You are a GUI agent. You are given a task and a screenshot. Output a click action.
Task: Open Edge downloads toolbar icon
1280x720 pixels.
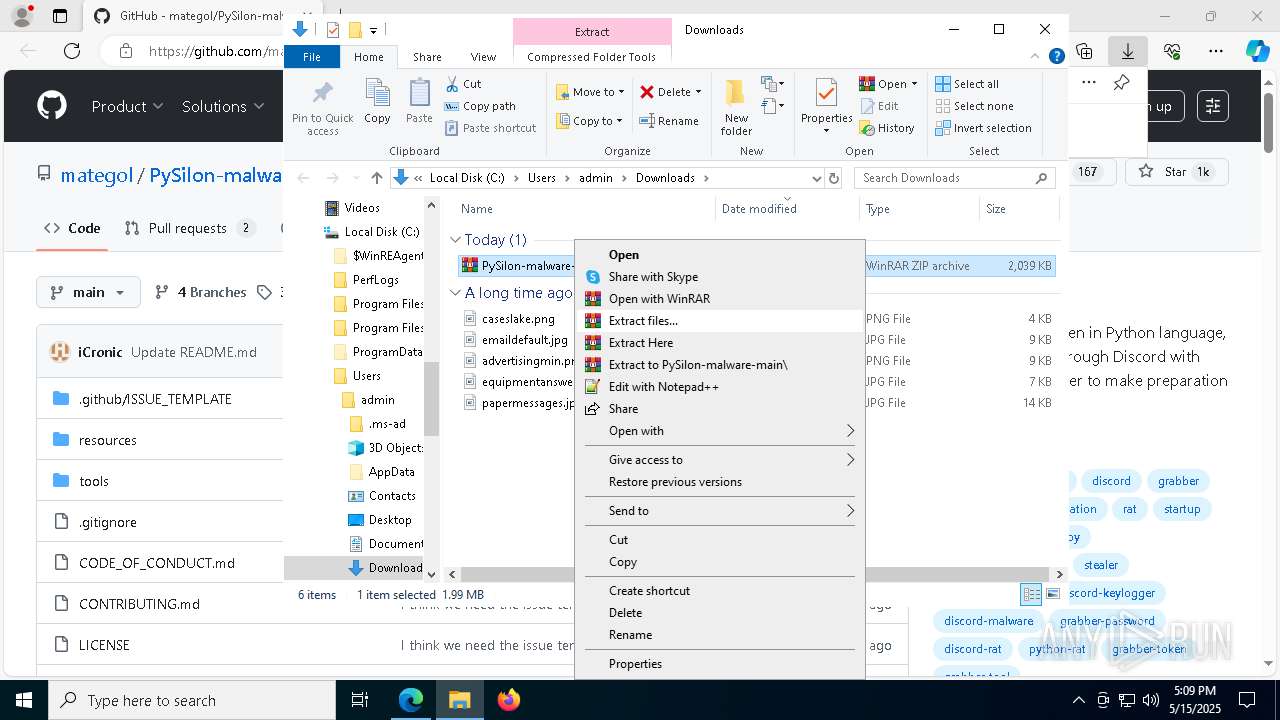pyautogui.click(x=1128, y=51)
